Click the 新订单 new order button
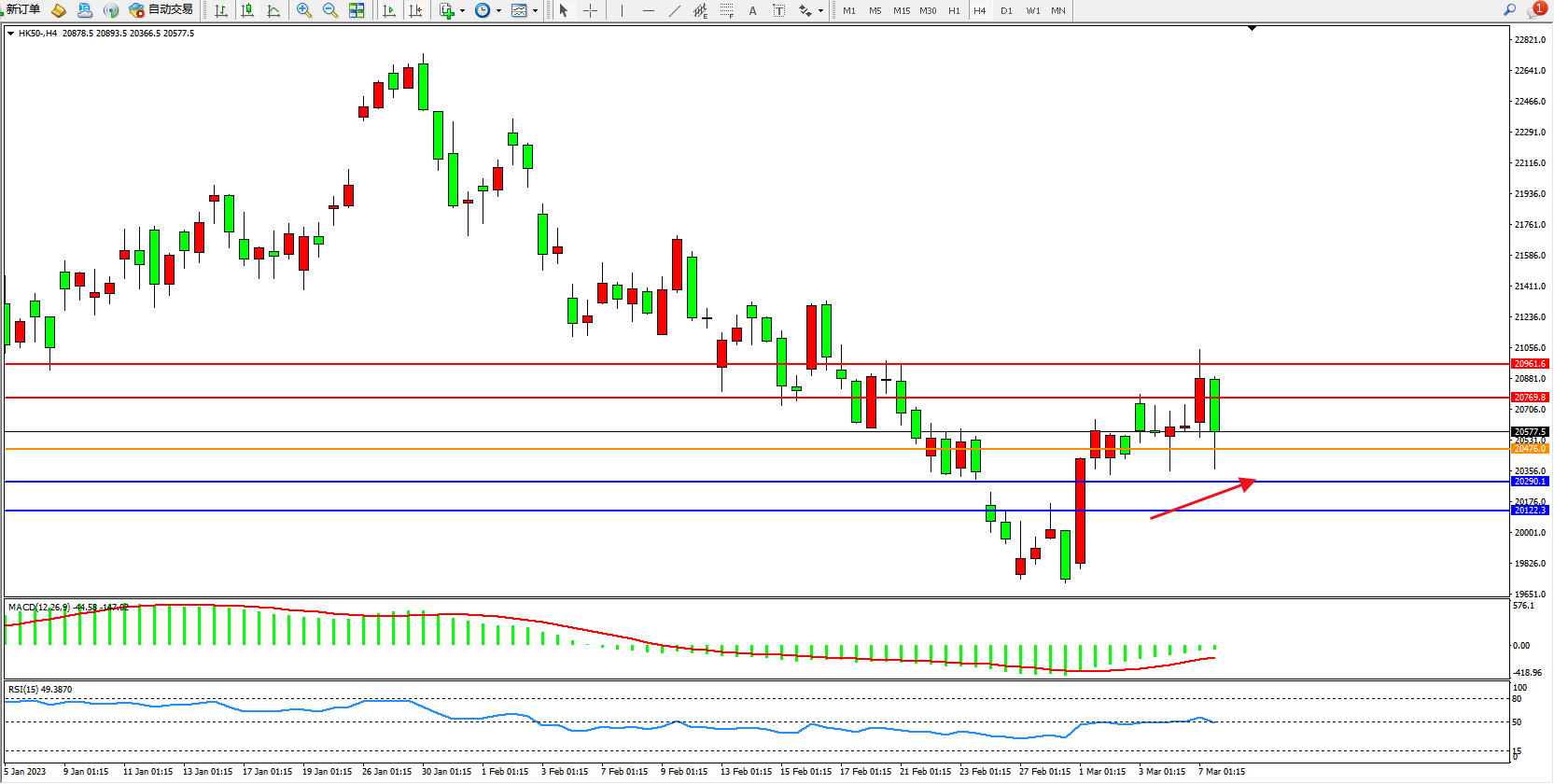Screen dimensions: 1554x784 23,9
